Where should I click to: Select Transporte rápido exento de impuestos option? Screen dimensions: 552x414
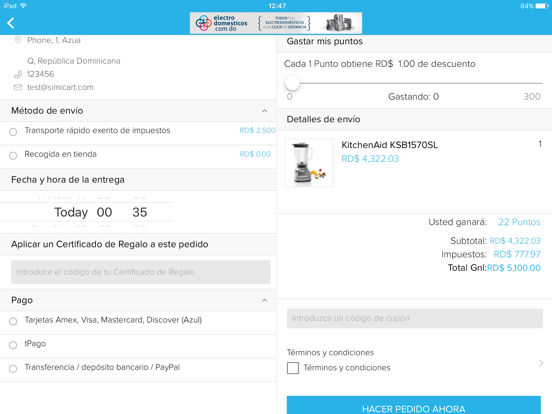point(13,132)
